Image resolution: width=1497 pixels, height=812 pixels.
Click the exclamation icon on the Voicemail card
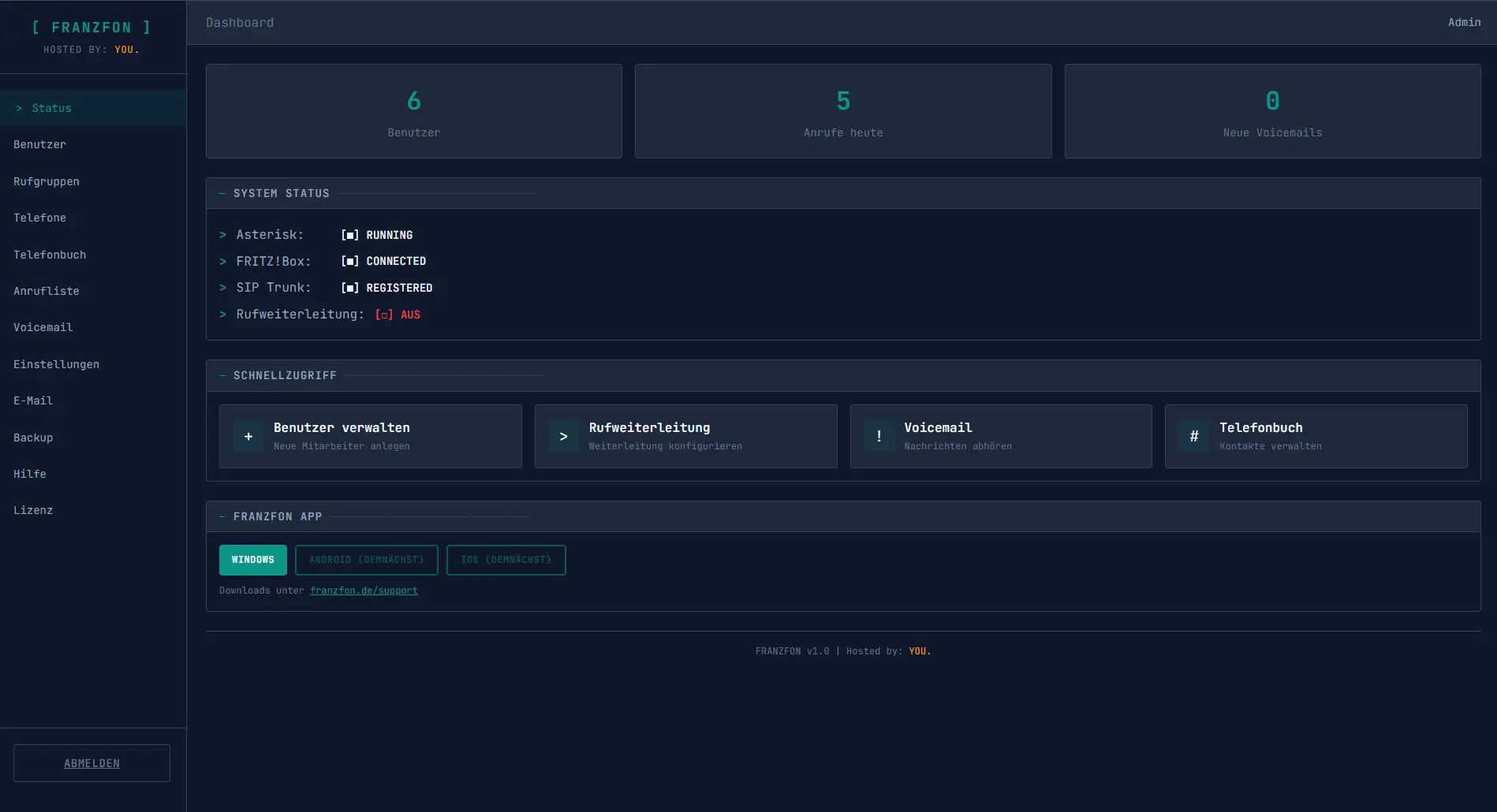click(x=879, y=436)
